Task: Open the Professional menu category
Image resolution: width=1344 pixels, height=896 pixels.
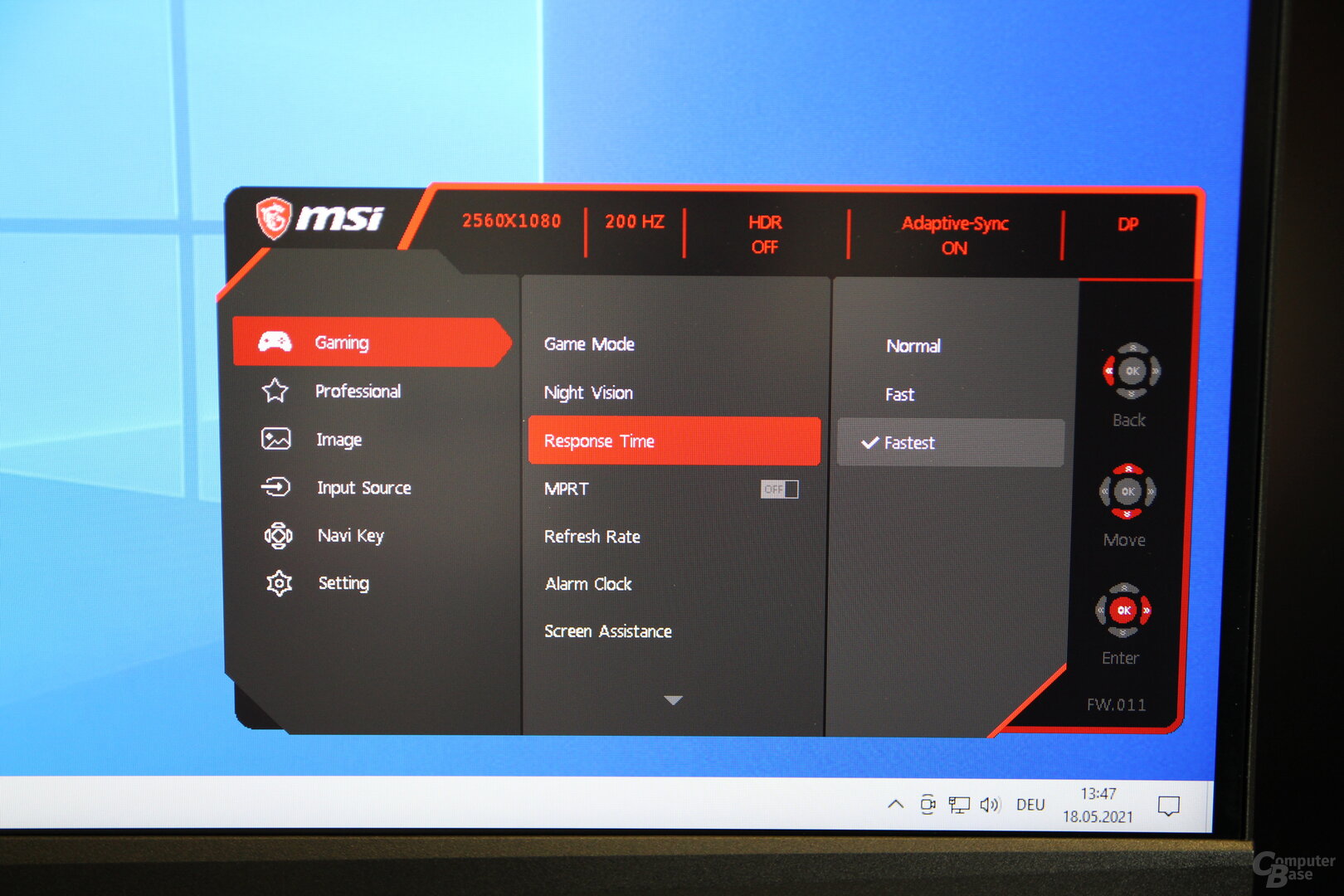Action: [x=358, y=391]
